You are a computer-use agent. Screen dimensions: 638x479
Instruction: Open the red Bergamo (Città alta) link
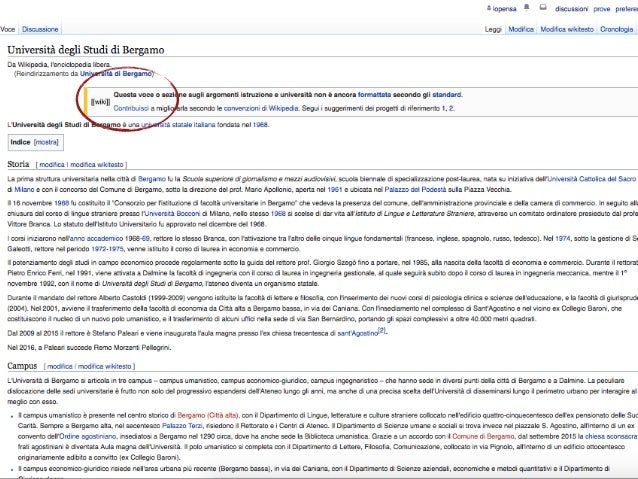coord(208,415)
